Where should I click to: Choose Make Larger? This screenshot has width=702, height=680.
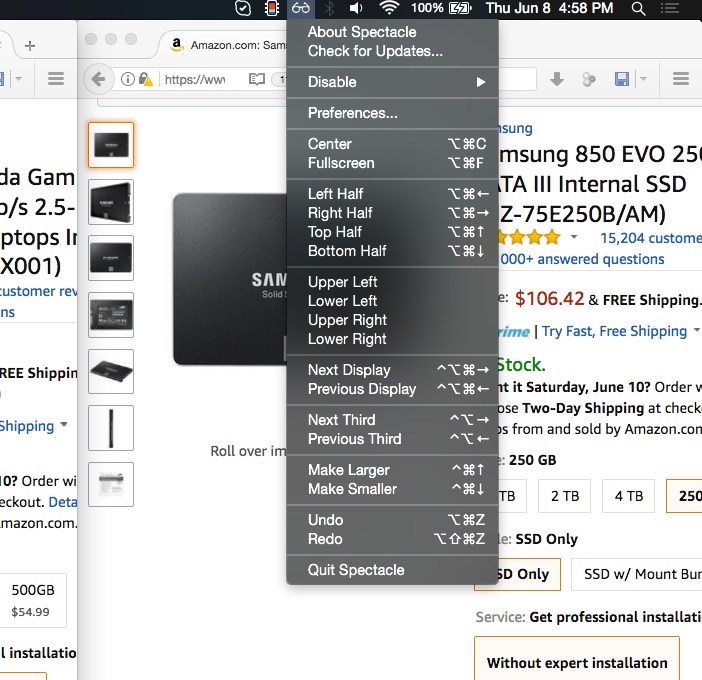[x=392, y=470]
